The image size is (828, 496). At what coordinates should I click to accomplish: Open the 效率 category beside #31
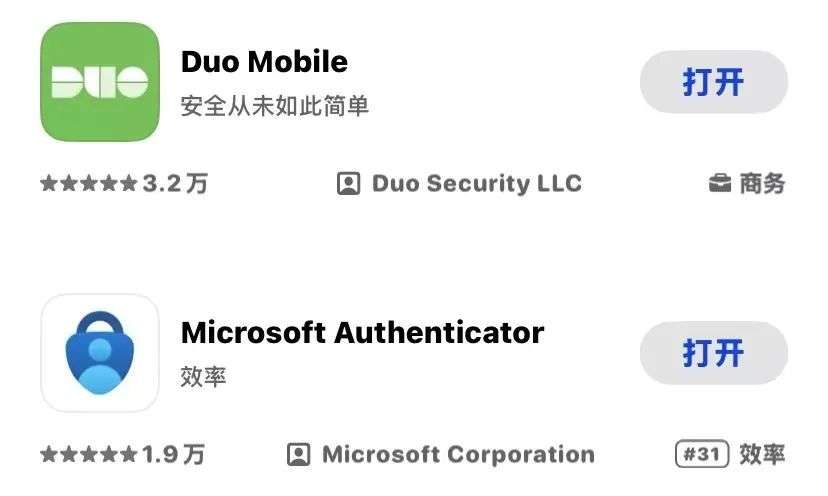(x=762, y=454)
